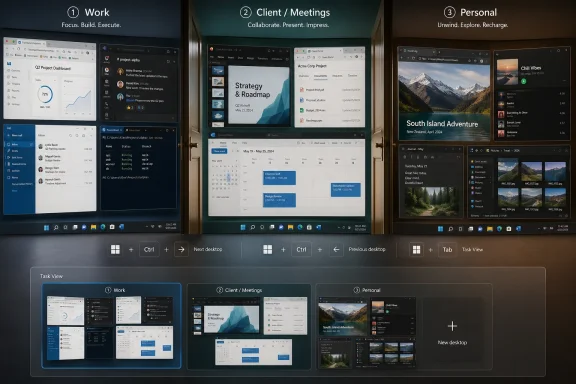Click the Tuesday, May 21 journal date heading

point(416,166)
